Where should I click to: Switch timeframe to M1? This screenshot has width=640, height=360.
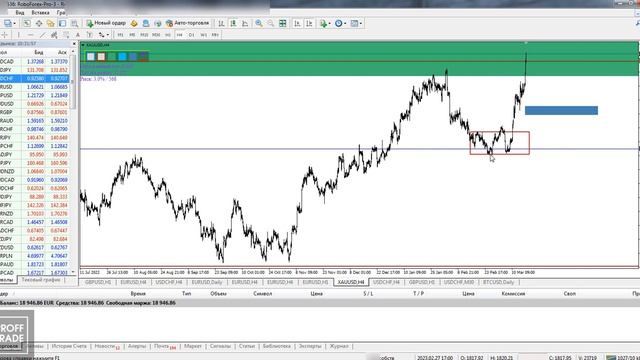pyautogui.click(x=120, y=35)
